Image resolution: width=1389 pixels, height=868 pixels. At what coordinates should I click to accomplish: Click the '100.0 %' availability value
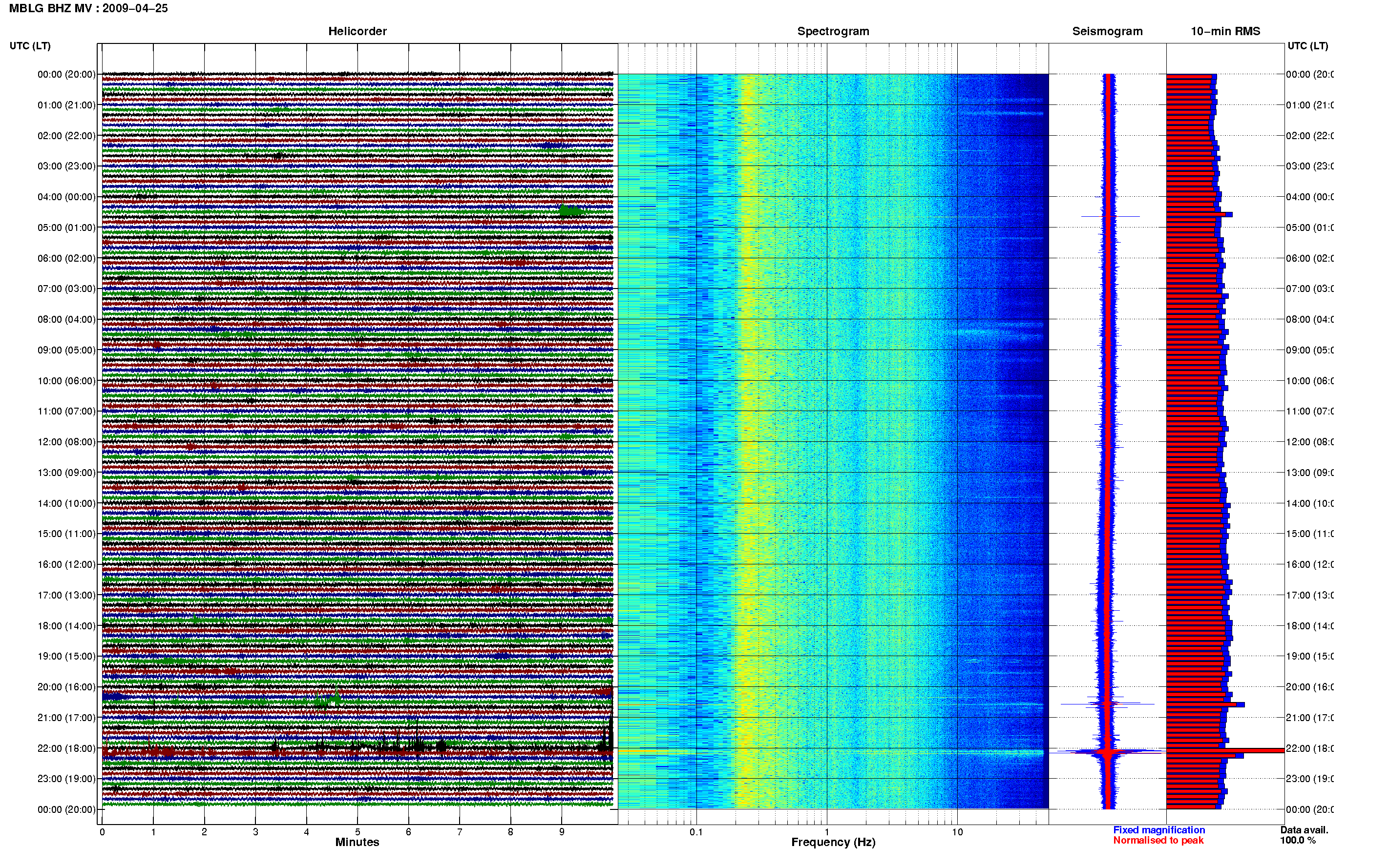click(1298, 841)
